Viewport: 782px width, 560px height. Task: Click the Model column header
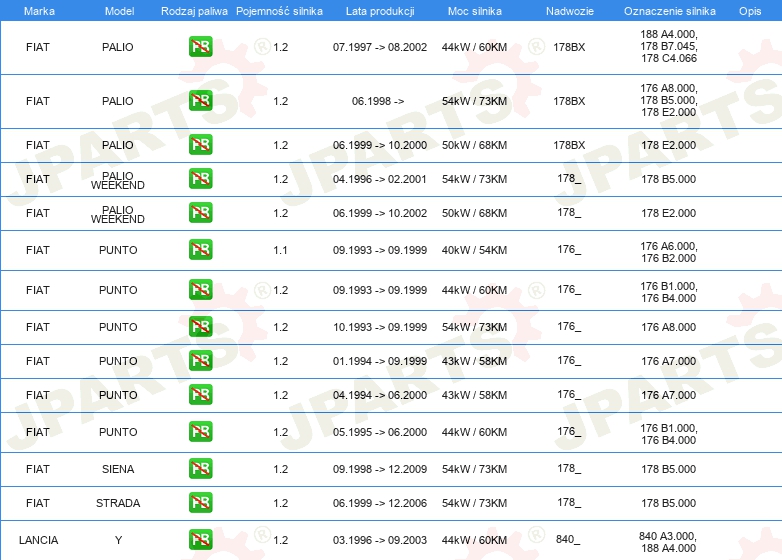coord(119,11)
